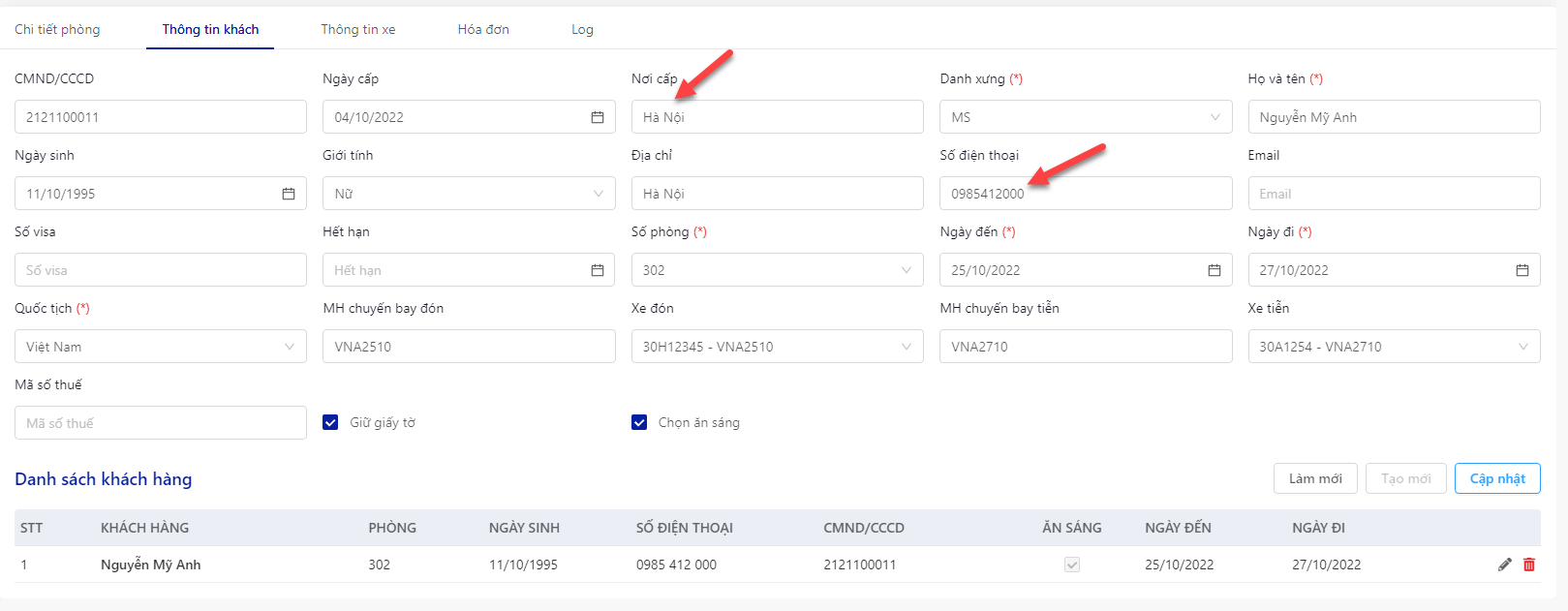The width and height of the screenshot is (1568, 611).
Task: Expand the Số phòng dropdown showing 302
Action: click(x=777, y=270)
